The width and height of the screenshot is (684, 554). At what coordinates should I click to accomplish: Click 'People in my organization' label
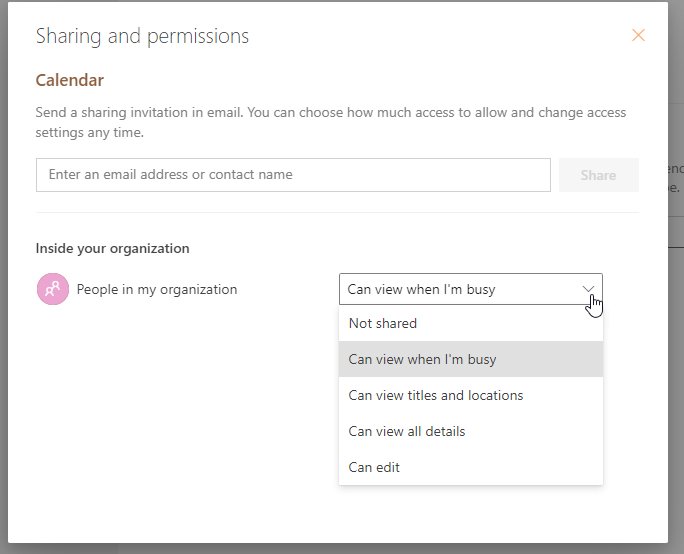point(157,289)
